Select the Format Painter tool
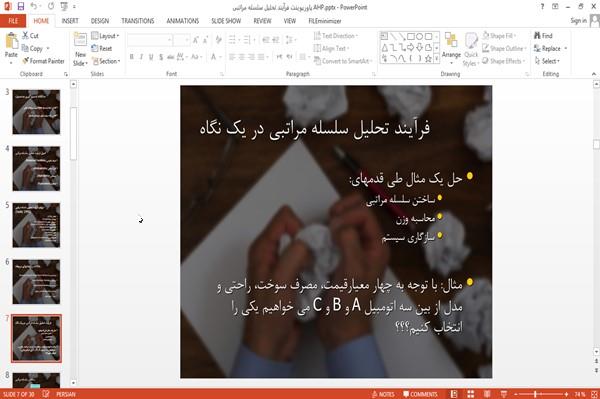Viewport: 600px width, 399px height. point(43,61)
